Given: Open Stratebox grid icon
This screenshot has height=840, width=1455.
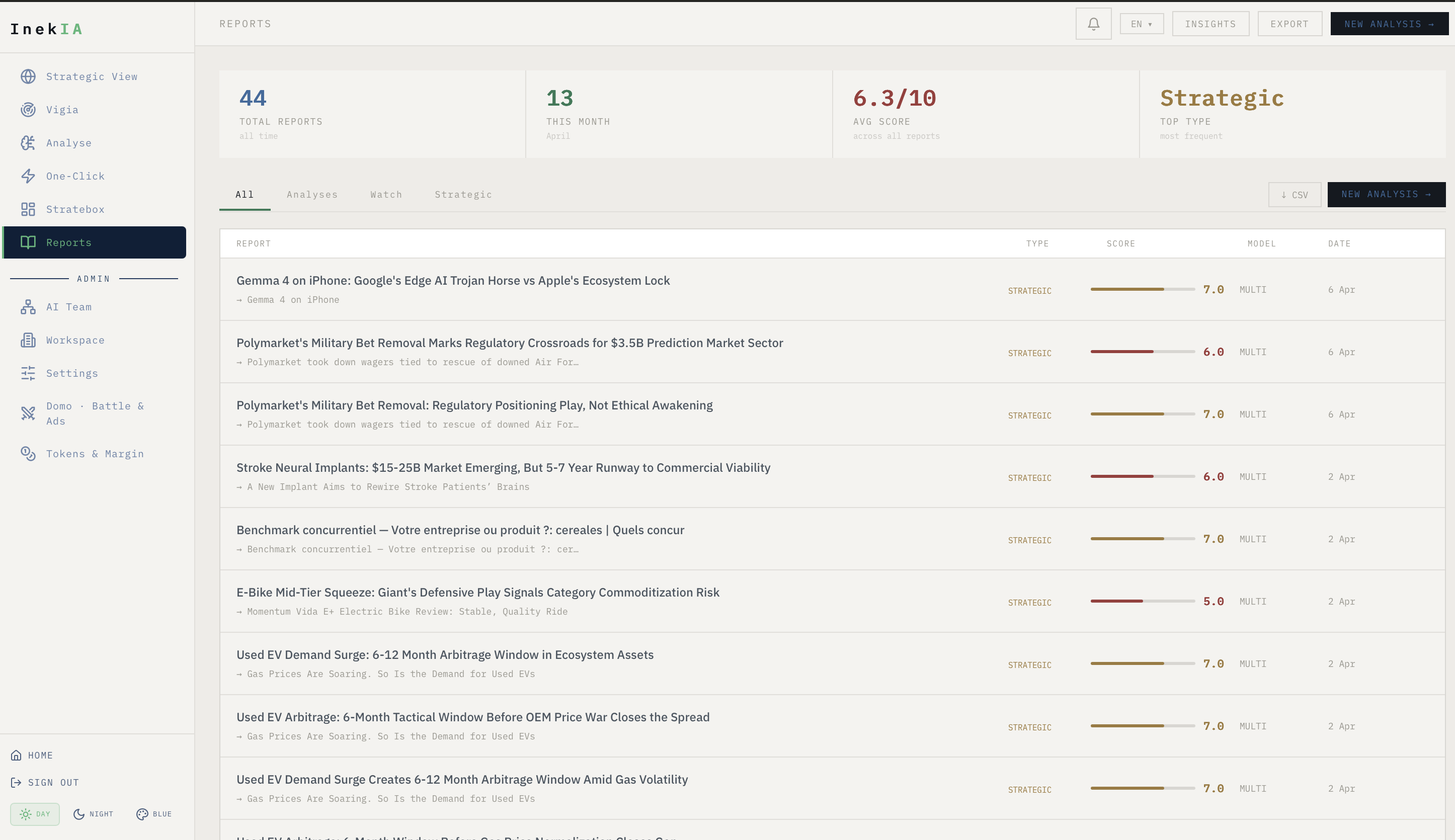Looking at the screenshot, I should 28,209.
